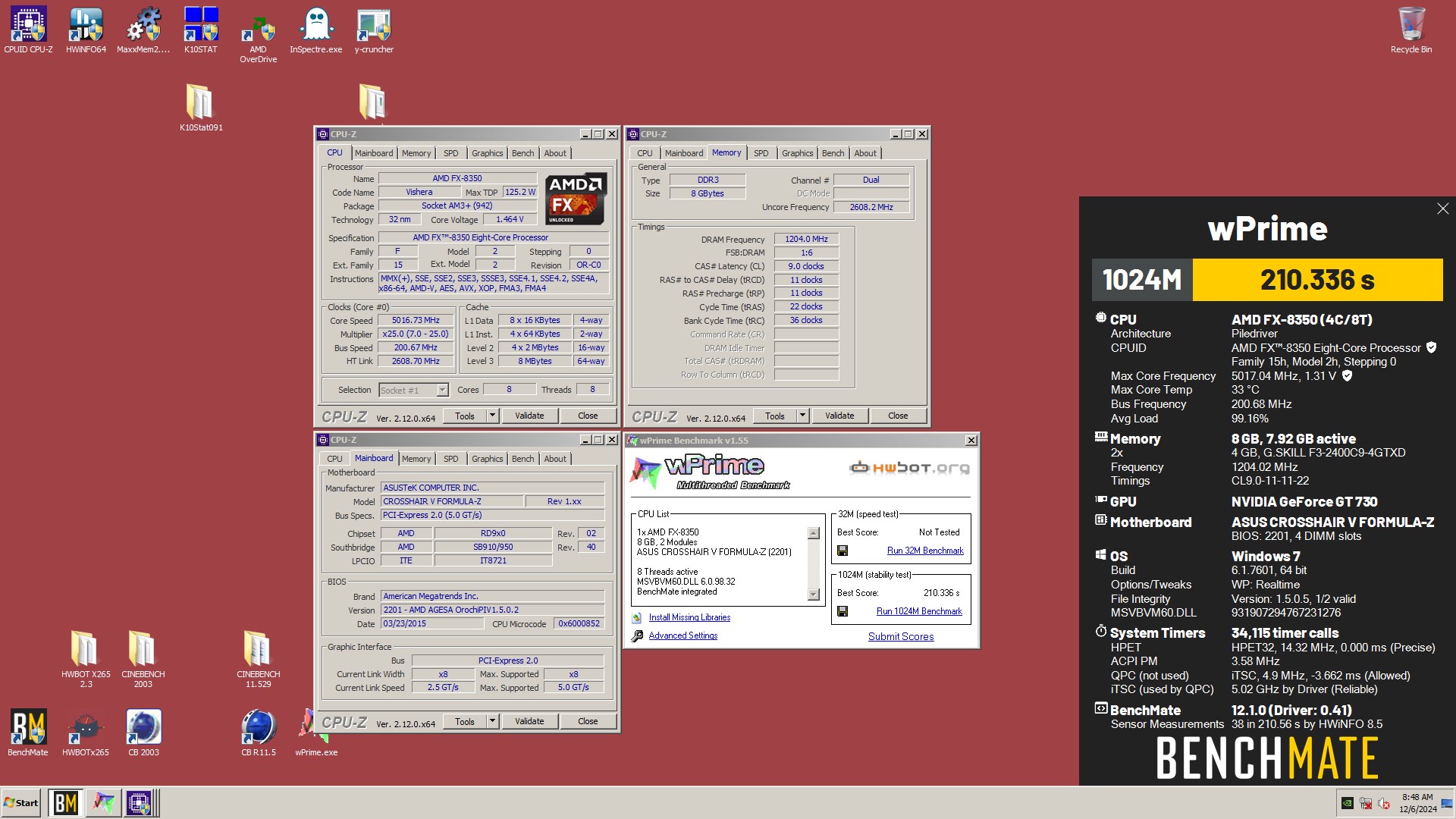This screenshot has width=1456, height=819.
Task: Switch to the Mainboard tab in the top-left CPU-Z
Action: click(374, 153)
